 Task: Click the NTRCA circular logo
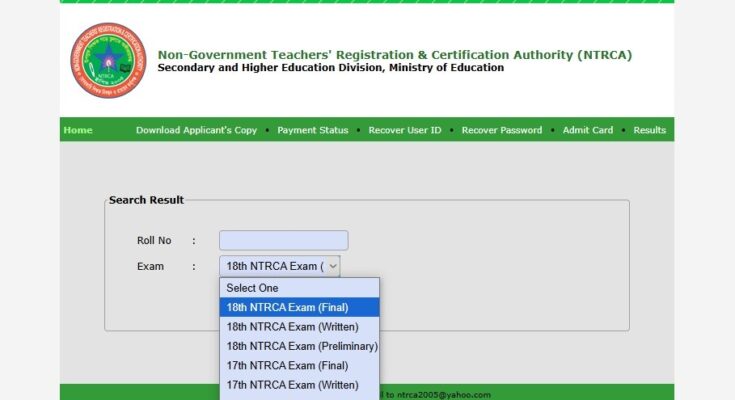pos(108,60)
